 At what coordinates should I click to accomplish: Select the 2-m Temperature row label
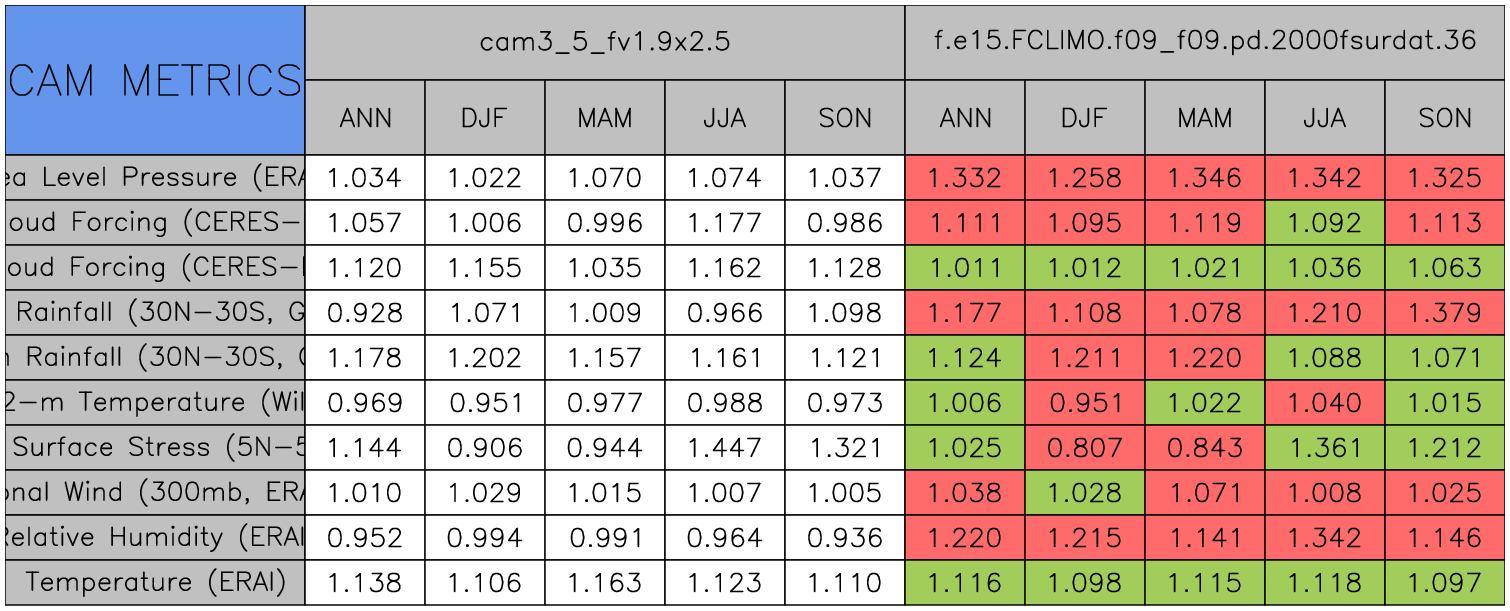point(155,403)
